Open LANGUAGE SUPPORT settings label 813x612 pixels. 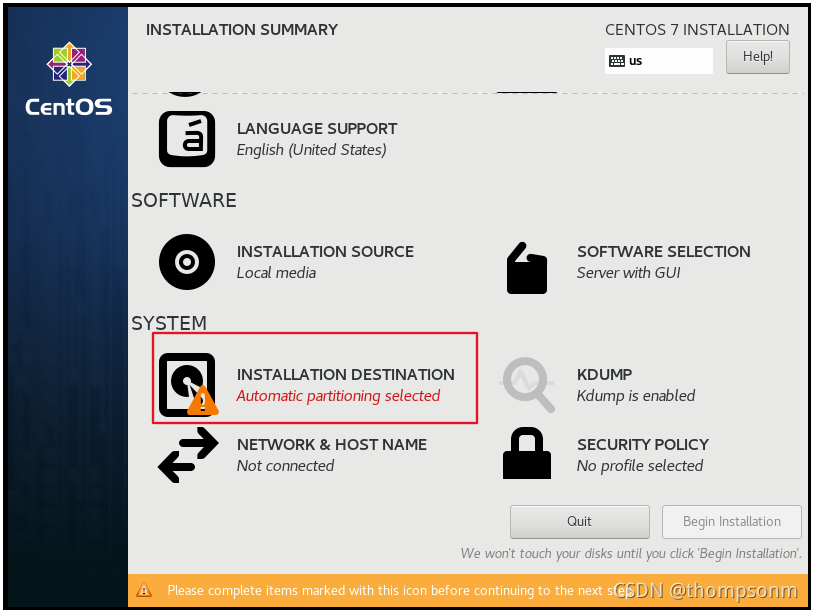[x=317, y=128]
